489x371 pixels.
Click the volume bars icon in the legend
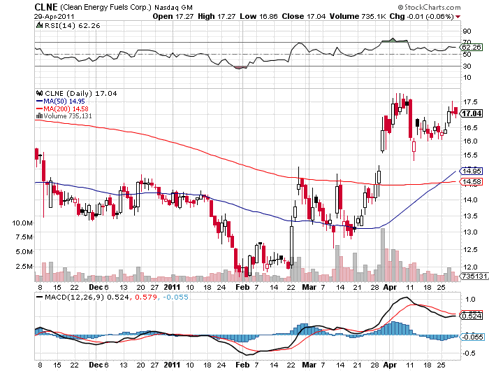[39, 116]
